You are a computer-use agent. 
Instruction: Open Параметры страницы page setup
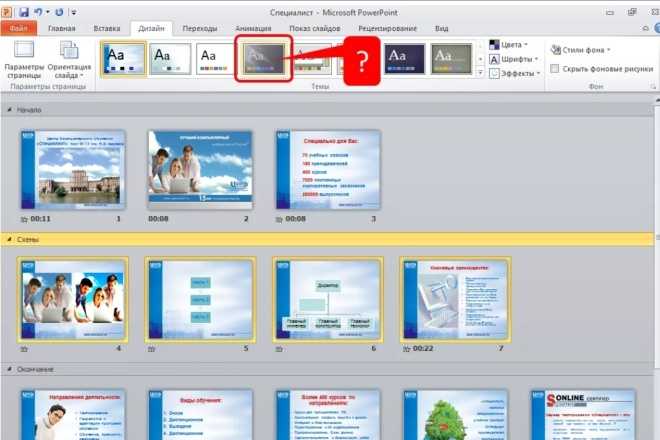click(24, 60)
